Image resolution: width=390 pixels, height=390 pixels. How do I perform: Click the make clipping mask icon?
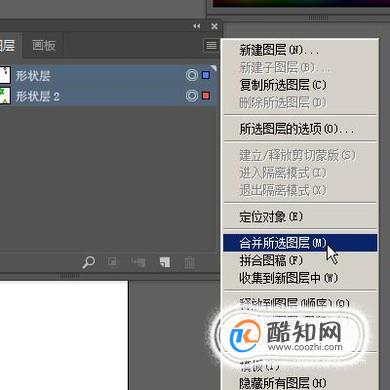113,262
